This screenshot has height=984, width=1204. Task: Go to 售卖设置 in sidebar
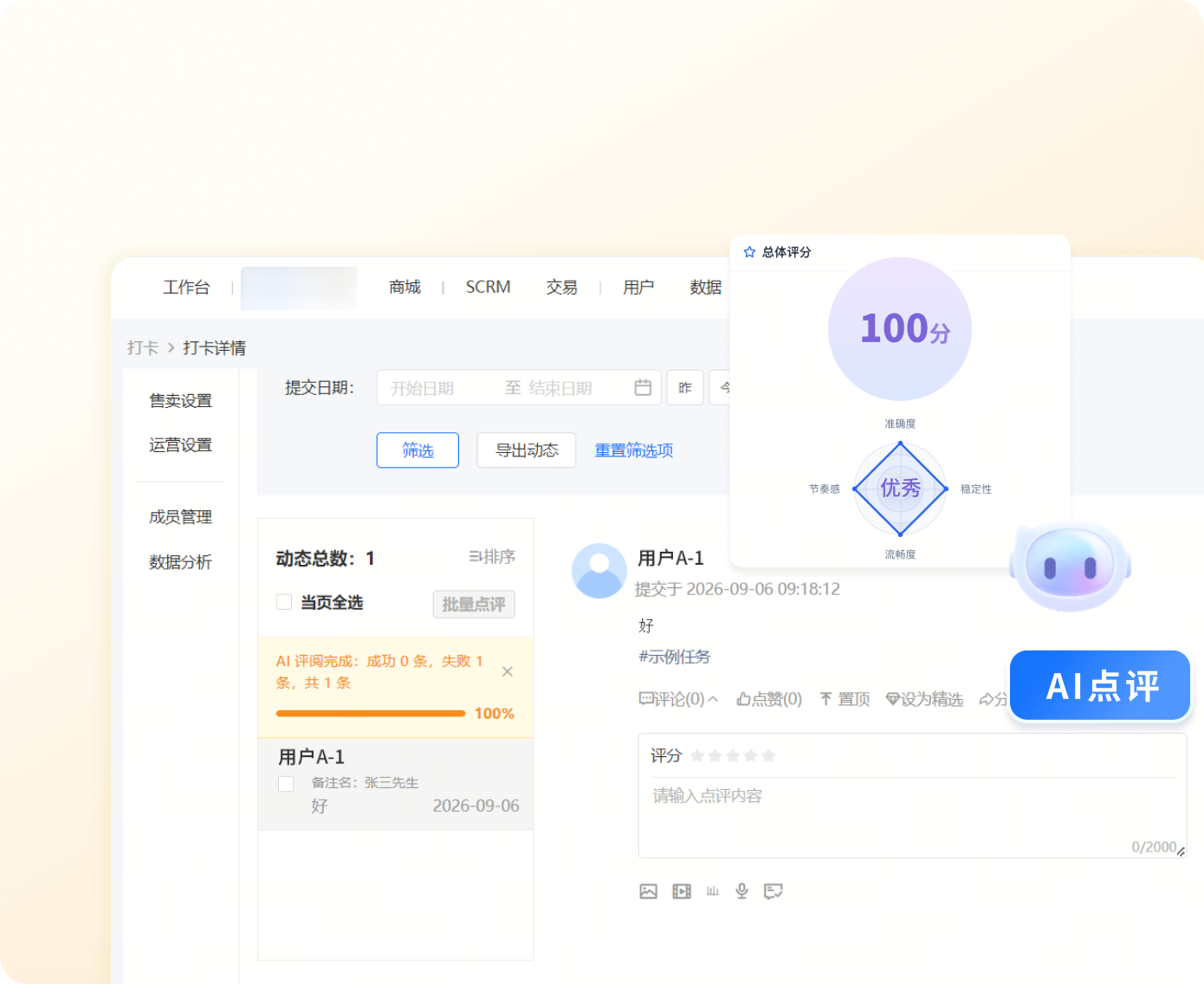(x=180, y=401)
